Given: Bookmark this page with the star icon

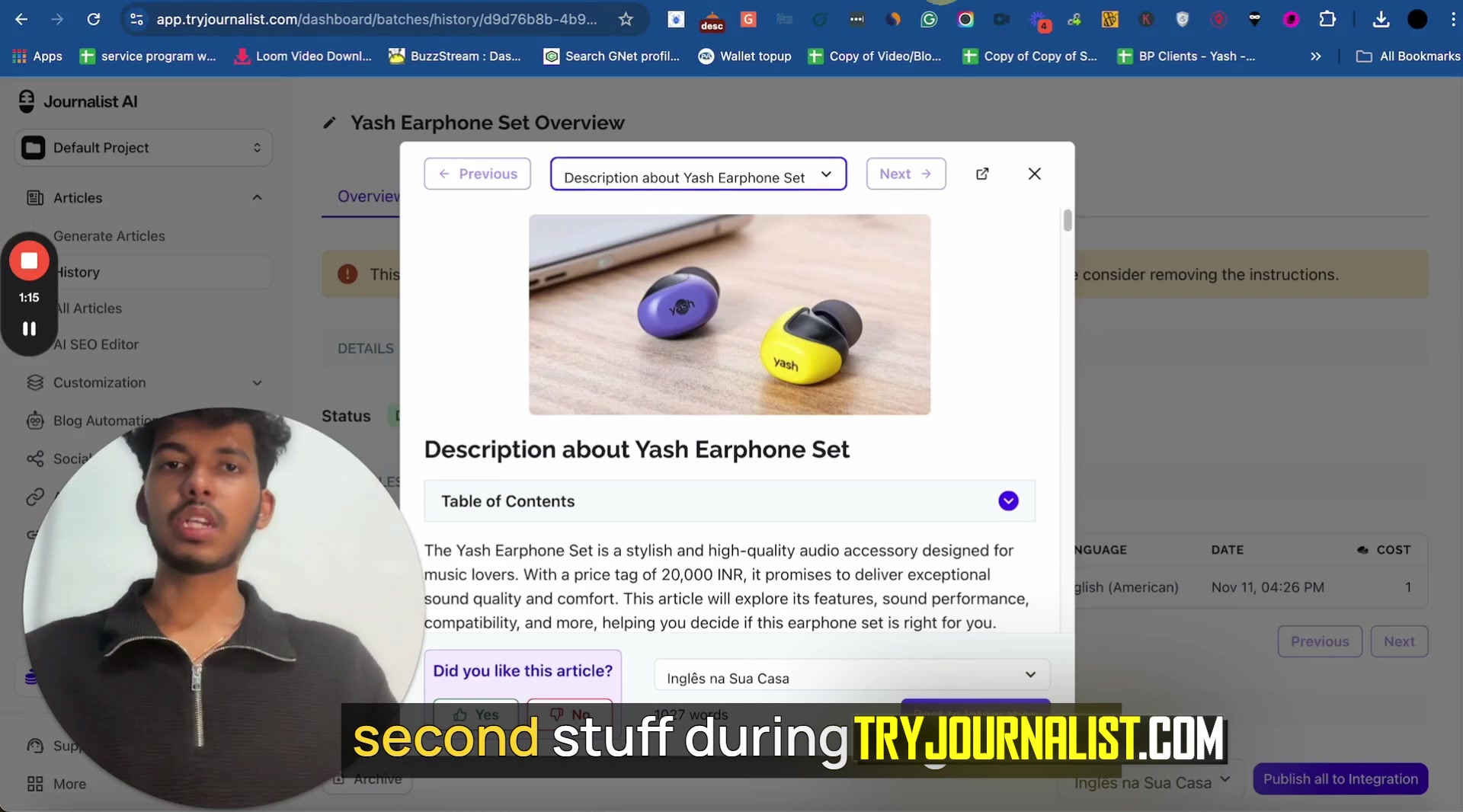Looking at the screenshot, I should (626, 19).
